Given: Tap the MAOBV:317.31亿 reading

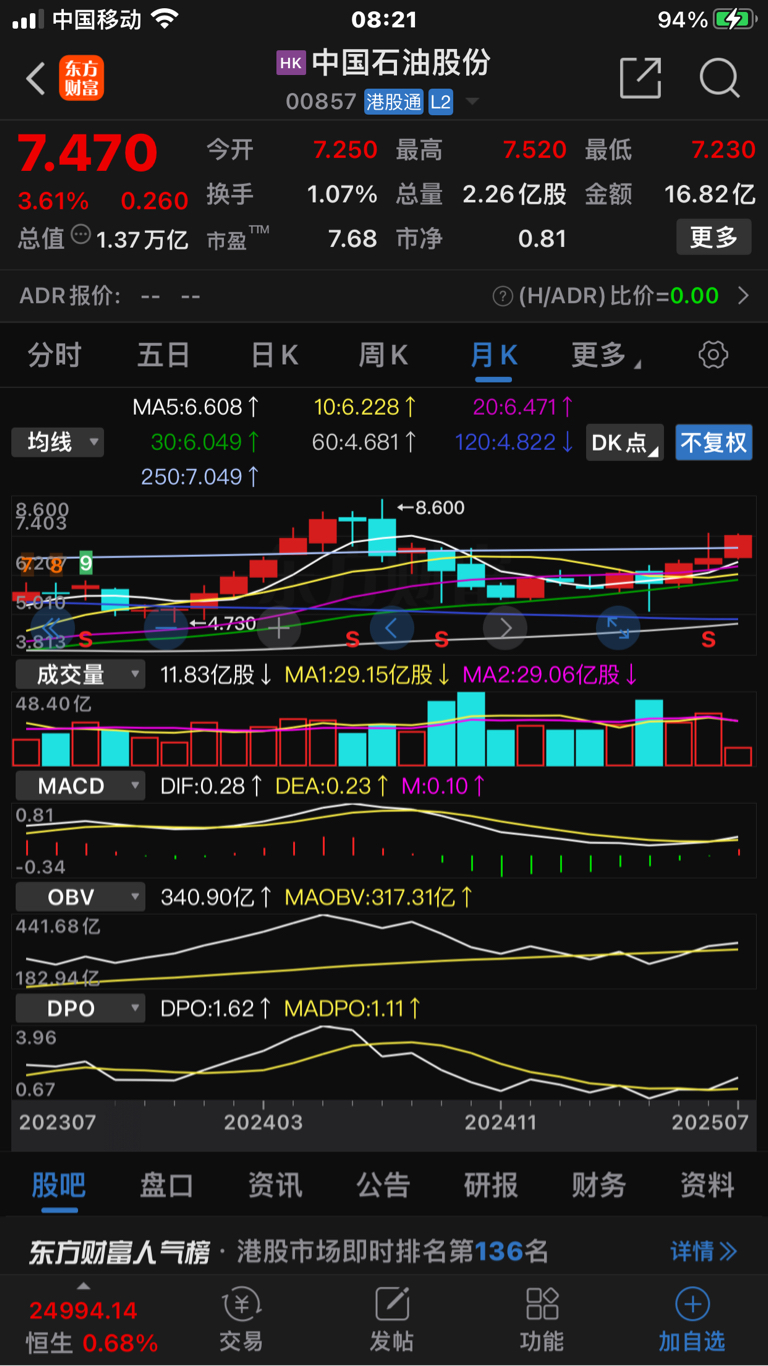Looking at the screenshot, I should [379, 897].
